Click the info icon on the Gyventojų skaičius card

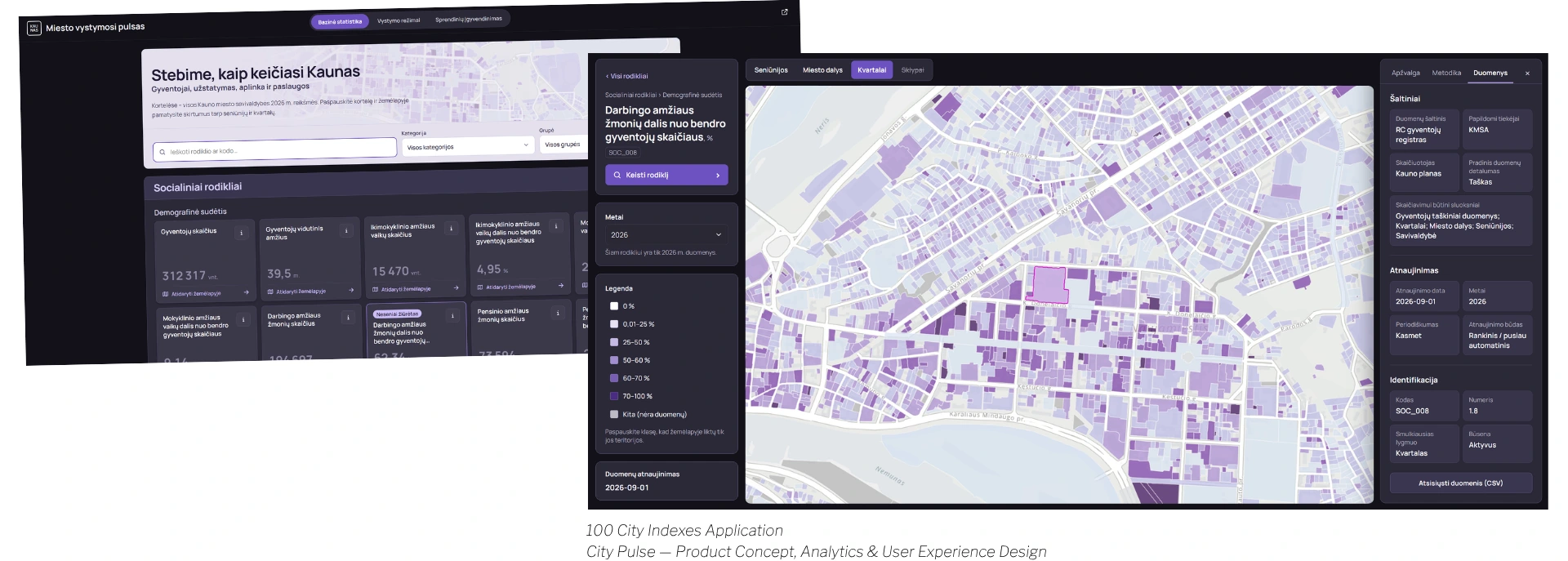tap(241, 233)
